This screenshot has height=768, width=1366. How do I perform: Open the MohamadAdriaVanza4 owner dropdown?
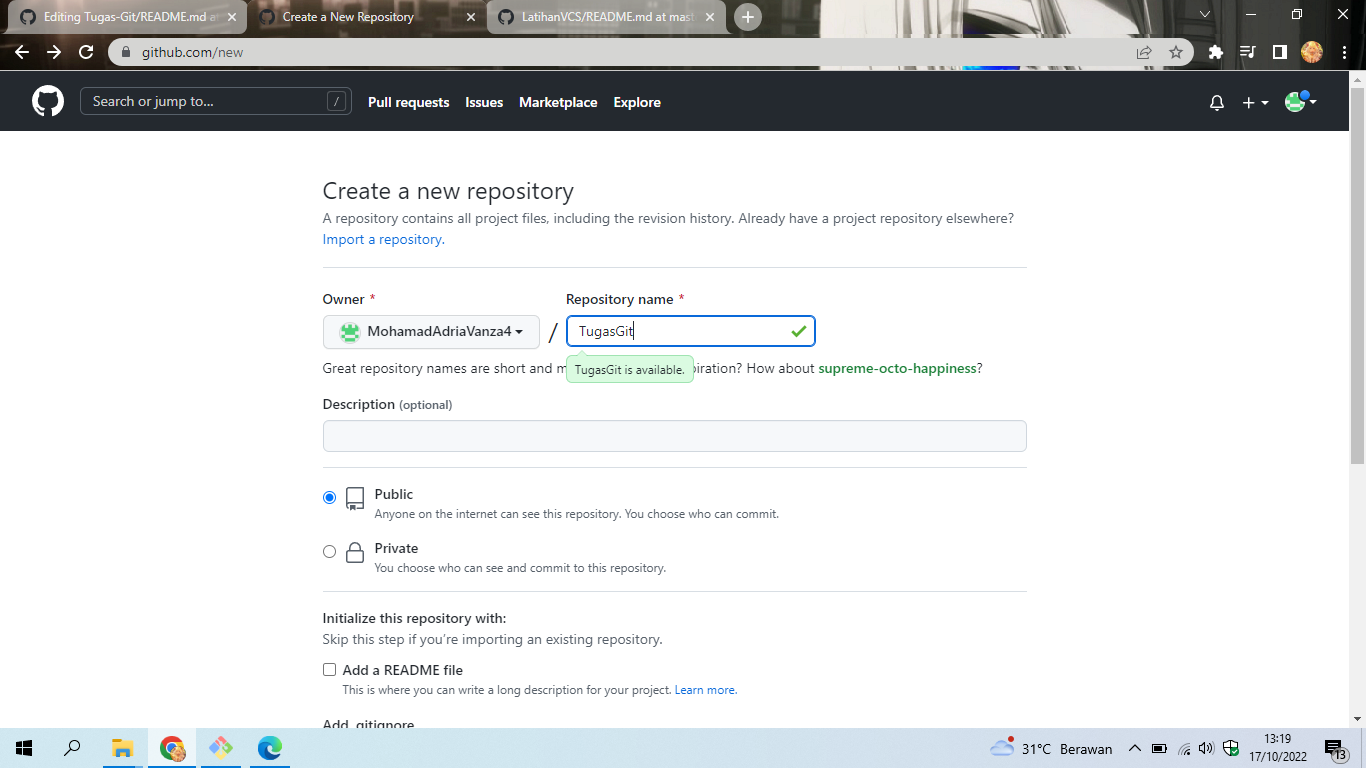tap(430, 331)
